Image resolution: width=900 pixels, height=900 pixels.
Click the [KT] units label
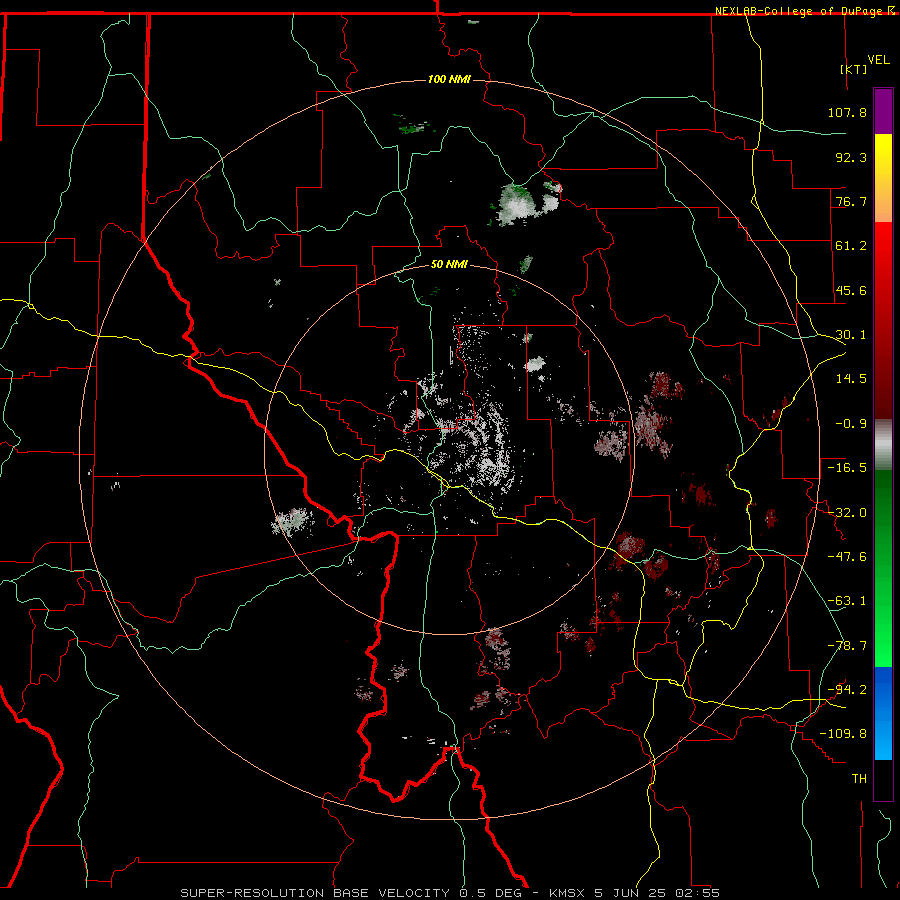point(853,69)
